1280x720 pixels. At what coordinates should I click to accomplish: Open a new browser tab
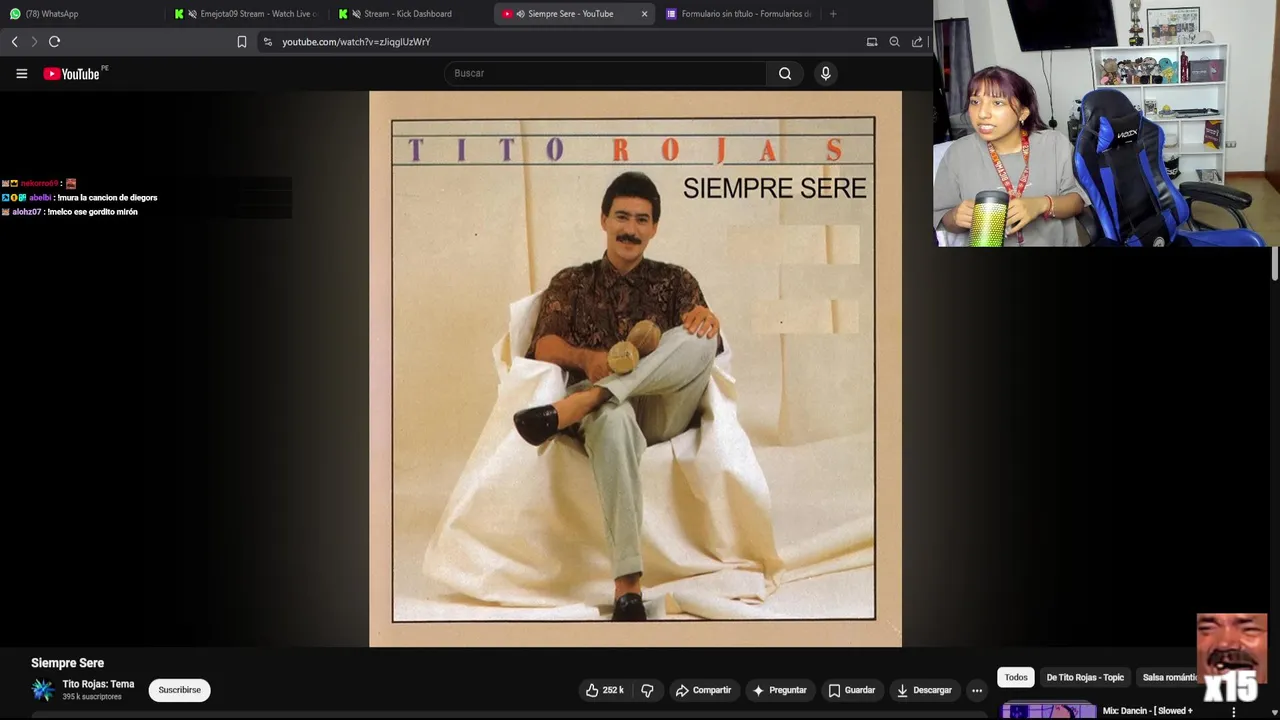click(832, 14)
